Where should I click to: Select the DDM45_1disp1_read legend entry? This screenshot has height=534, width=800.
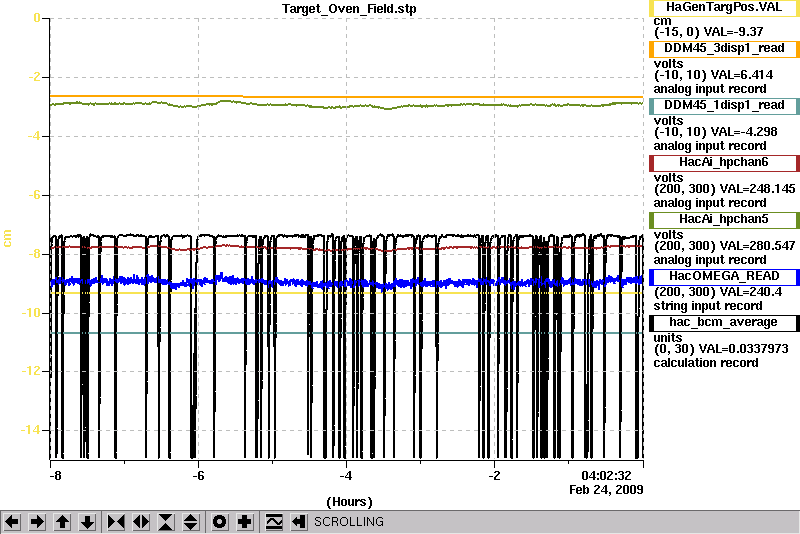click(x=724, y=106)
